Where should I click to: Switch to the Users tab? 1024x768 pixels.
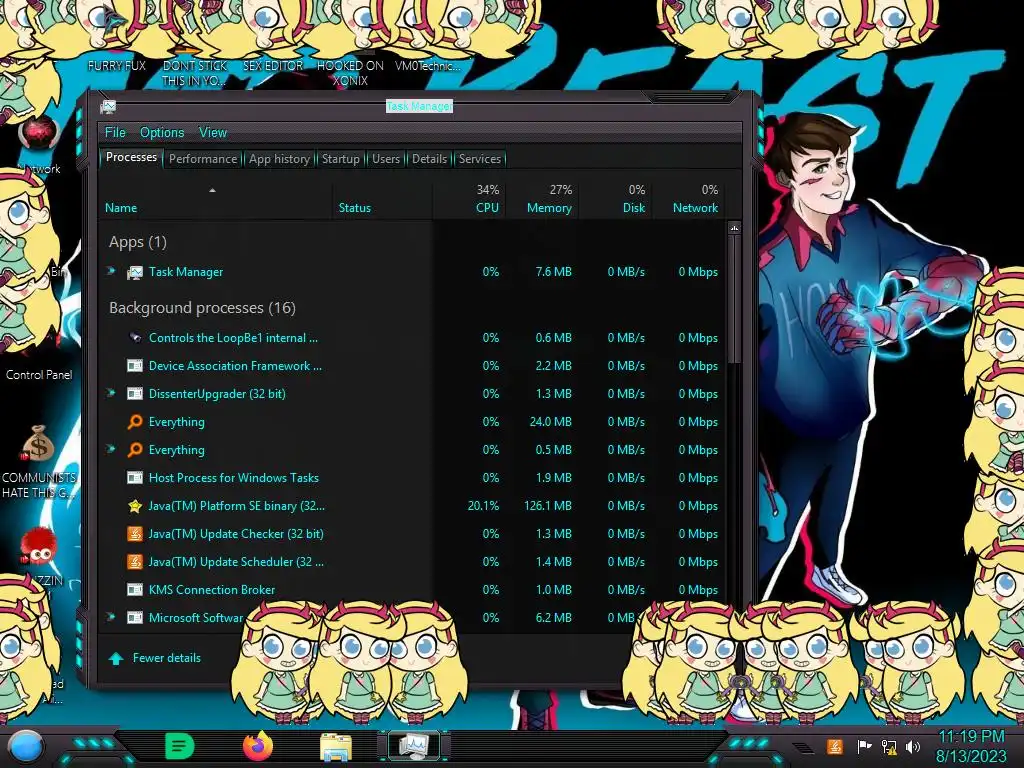[386, 159]
